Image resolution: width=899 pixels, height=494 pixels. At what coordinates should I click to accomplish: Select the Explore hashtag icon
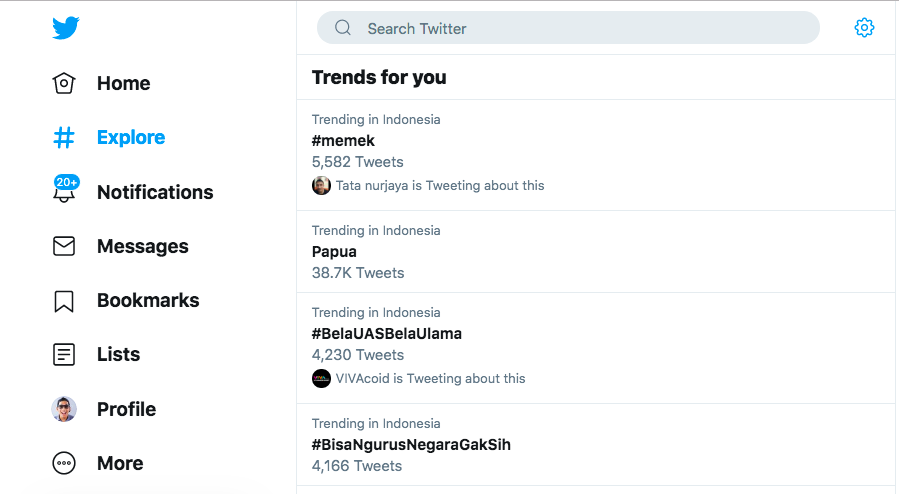[x=64, y=138]
